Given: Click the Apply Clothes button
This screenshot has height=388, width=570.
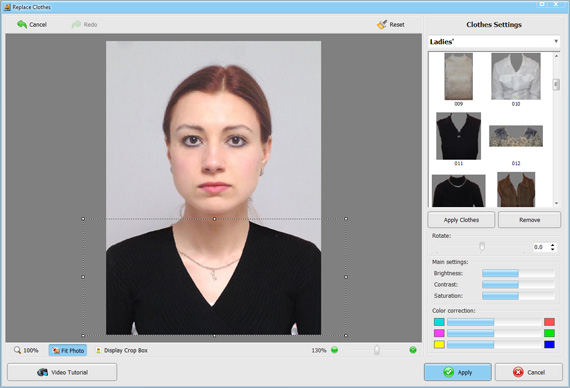Looking at the screenshot, I should pos(461,220).
